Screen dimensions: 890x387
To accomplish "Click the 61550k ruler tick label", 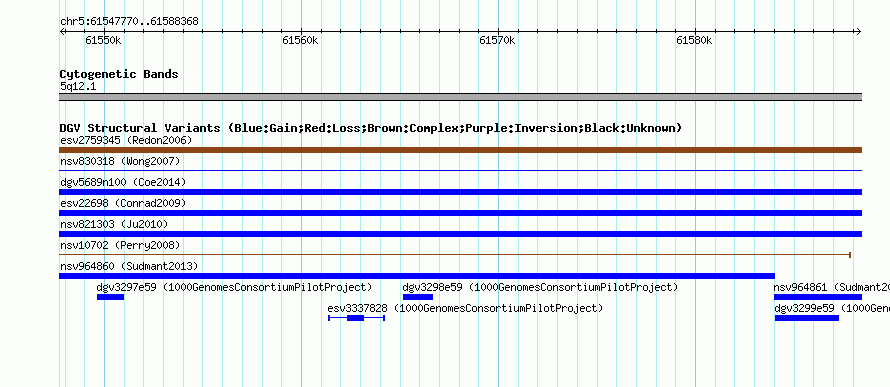I will [x=103, y=40].
